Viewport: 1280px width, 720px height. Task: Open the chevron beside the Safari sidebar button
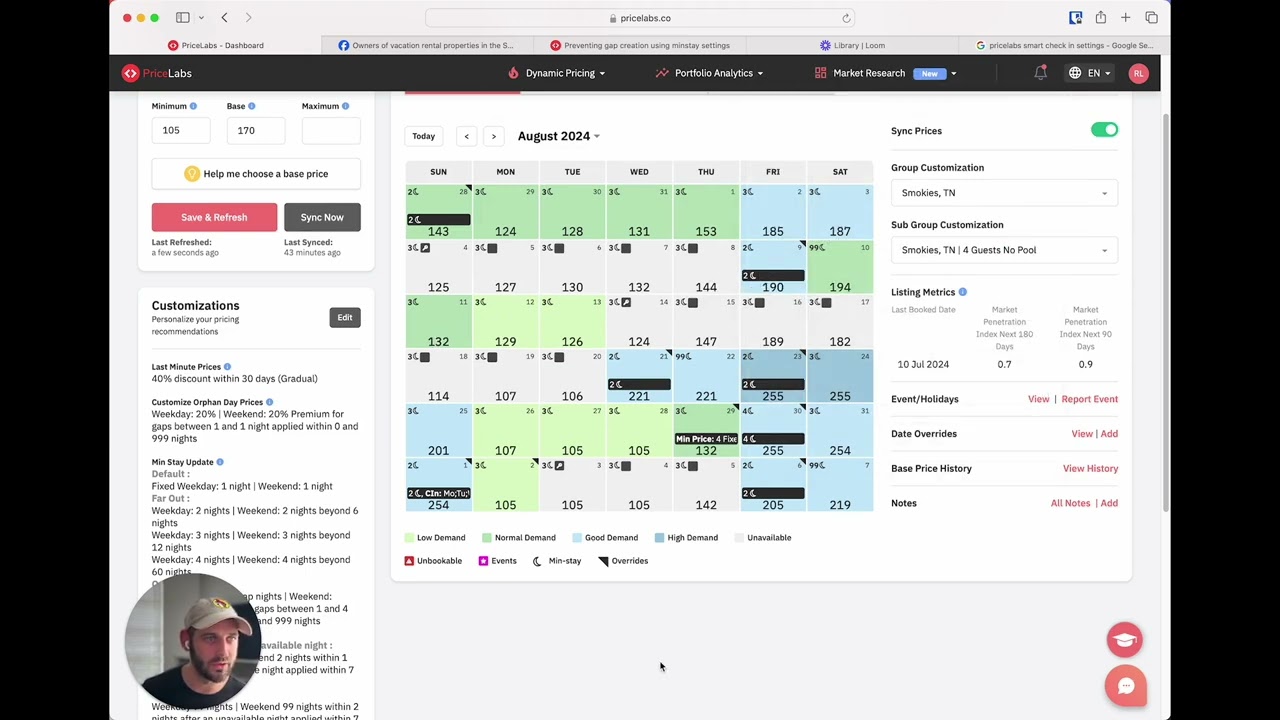coord(201,18)
